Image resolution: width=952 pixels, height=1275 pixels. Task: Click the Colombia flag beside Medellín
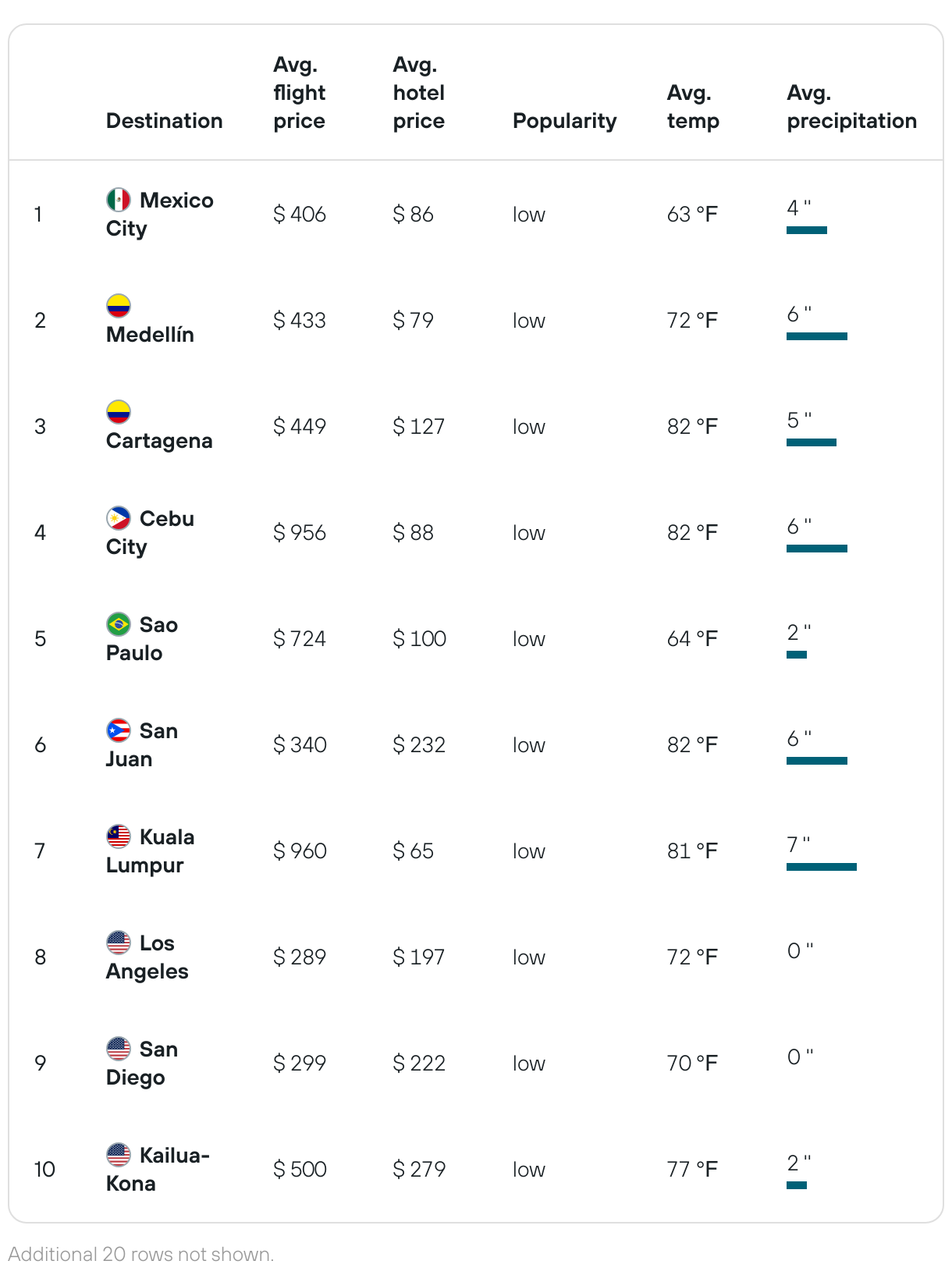118,306
